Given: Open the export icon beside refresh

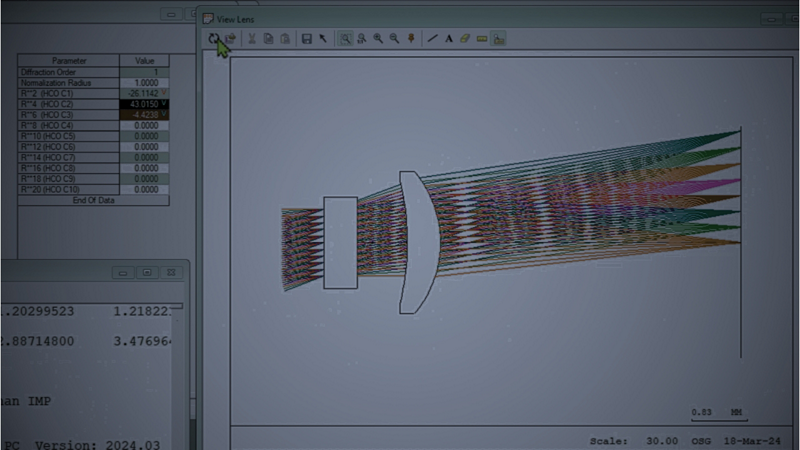Looking at the screenshot, I should pos(231,39).
